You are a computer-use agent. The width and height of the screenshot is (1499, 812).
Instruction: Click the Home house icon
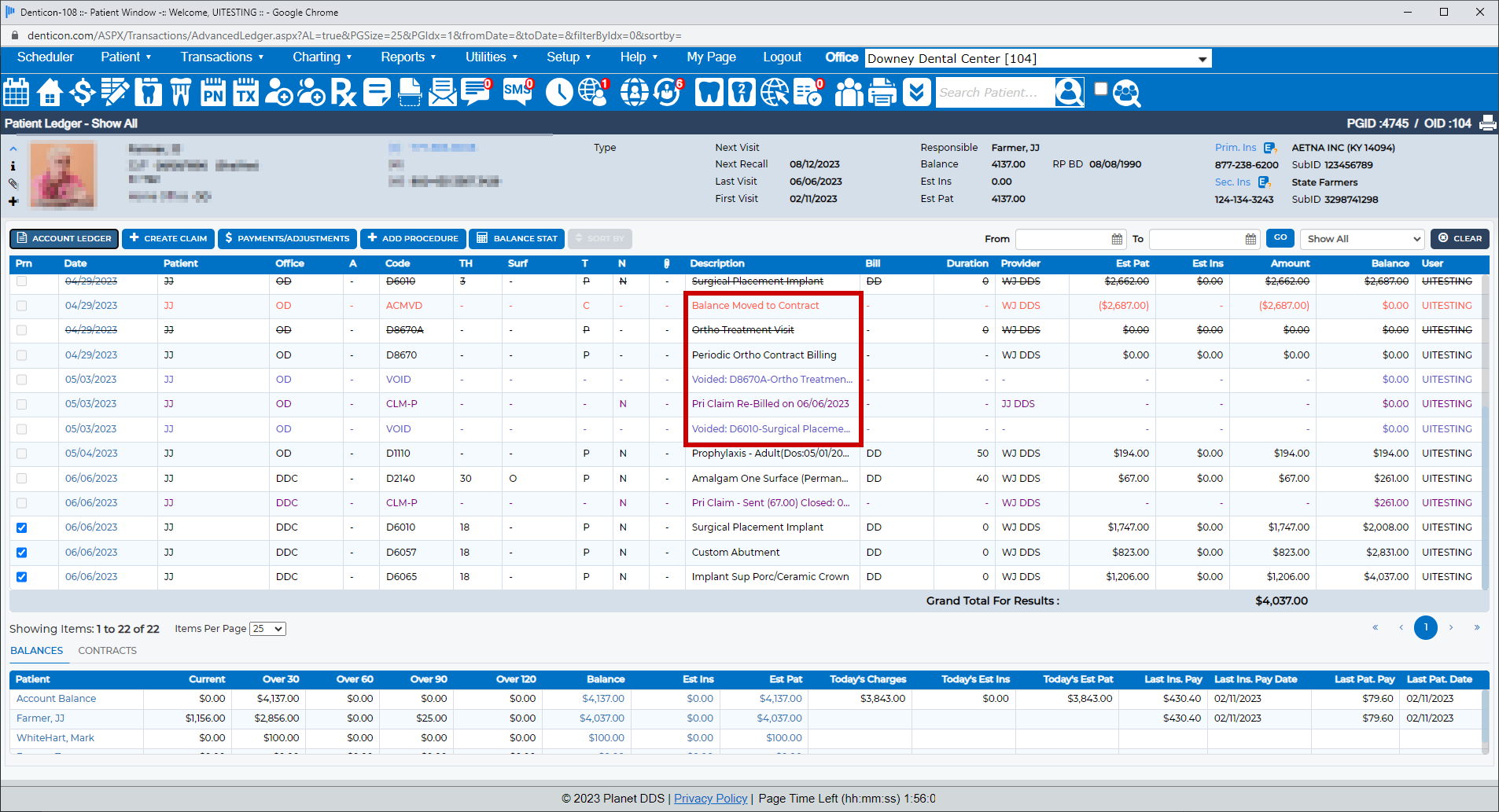(50, 93)
